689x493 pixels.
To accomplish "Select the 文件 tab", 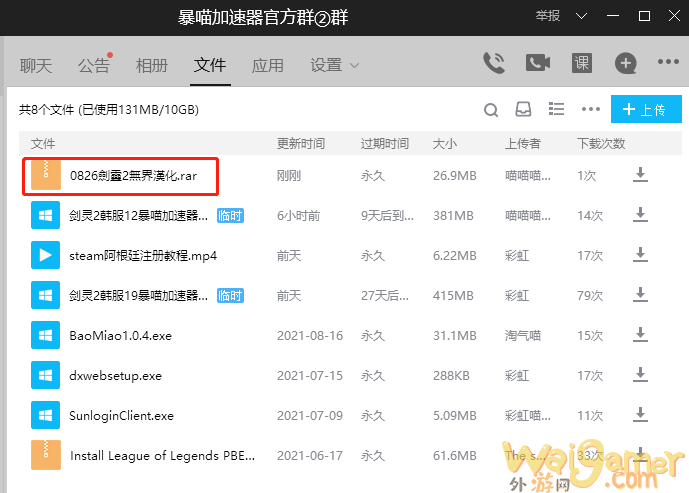I will [x=210, y=65].
